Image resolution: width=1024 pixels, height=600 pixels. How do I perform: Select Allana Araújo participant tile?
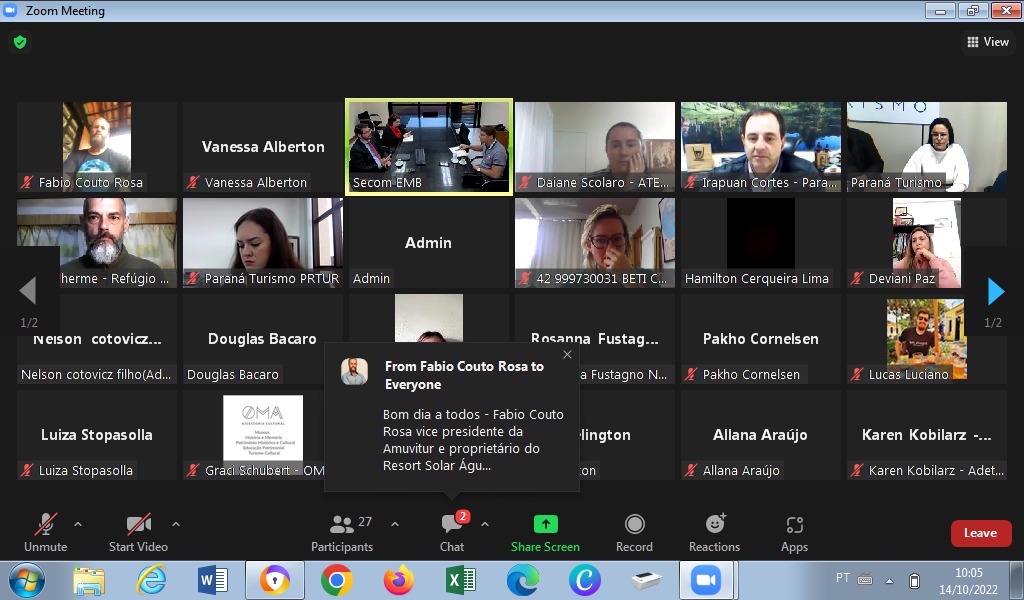point(761,435)
